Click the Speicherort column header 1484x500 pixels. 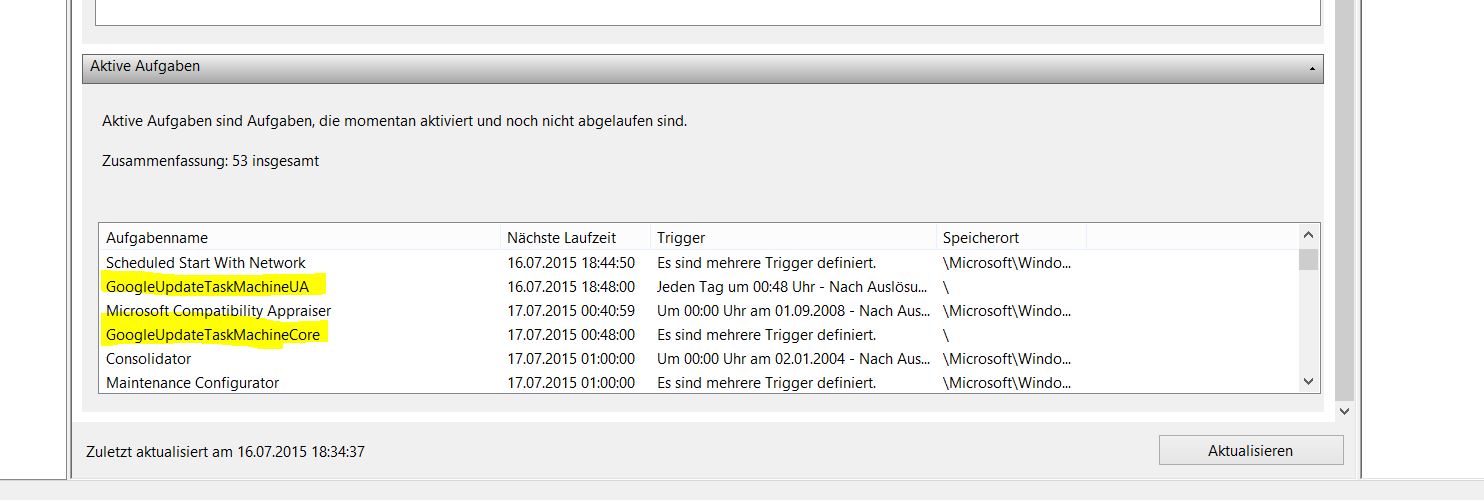1010,238
